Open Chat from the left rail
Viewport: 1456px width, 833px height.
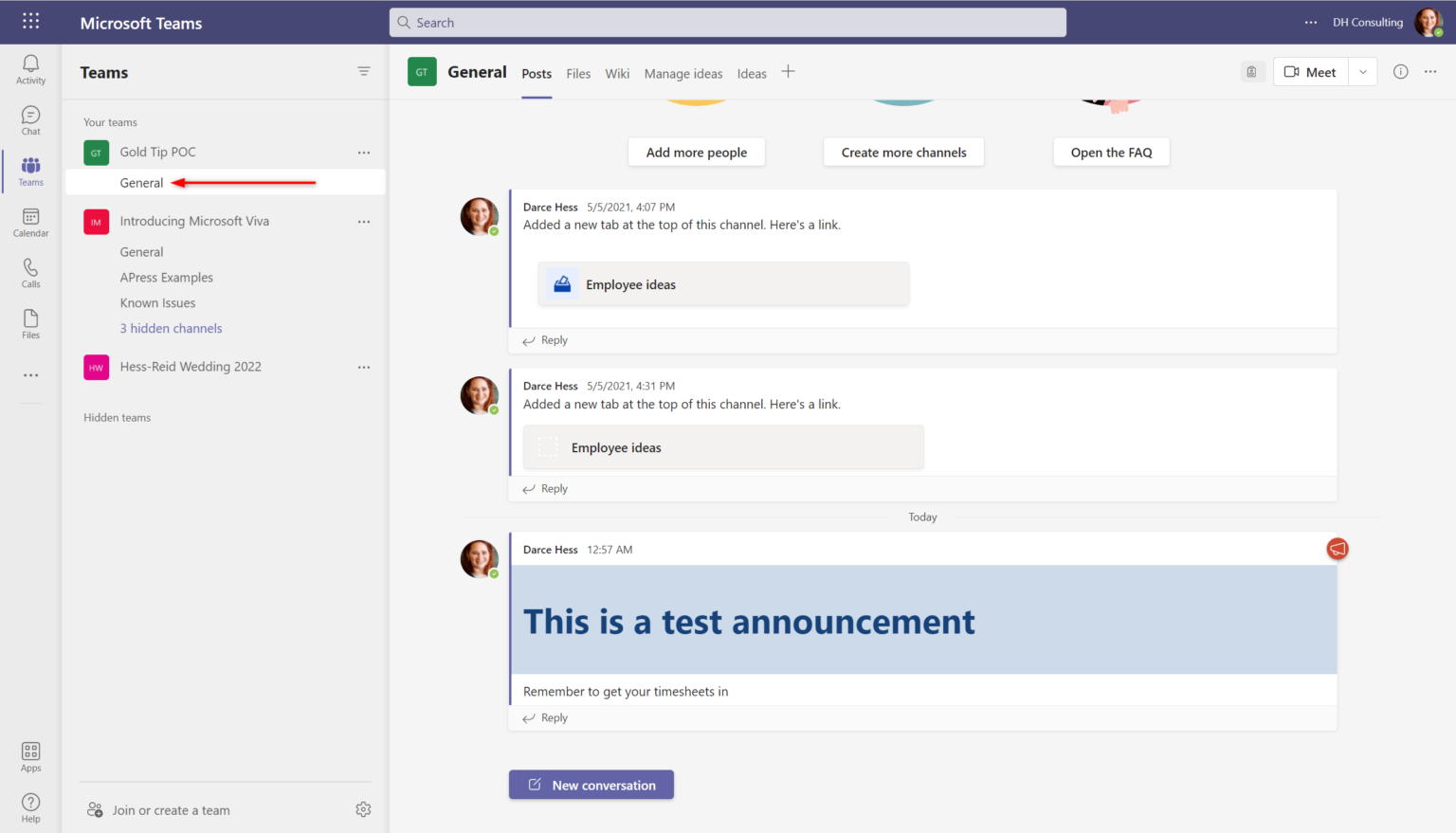(29, 119)
